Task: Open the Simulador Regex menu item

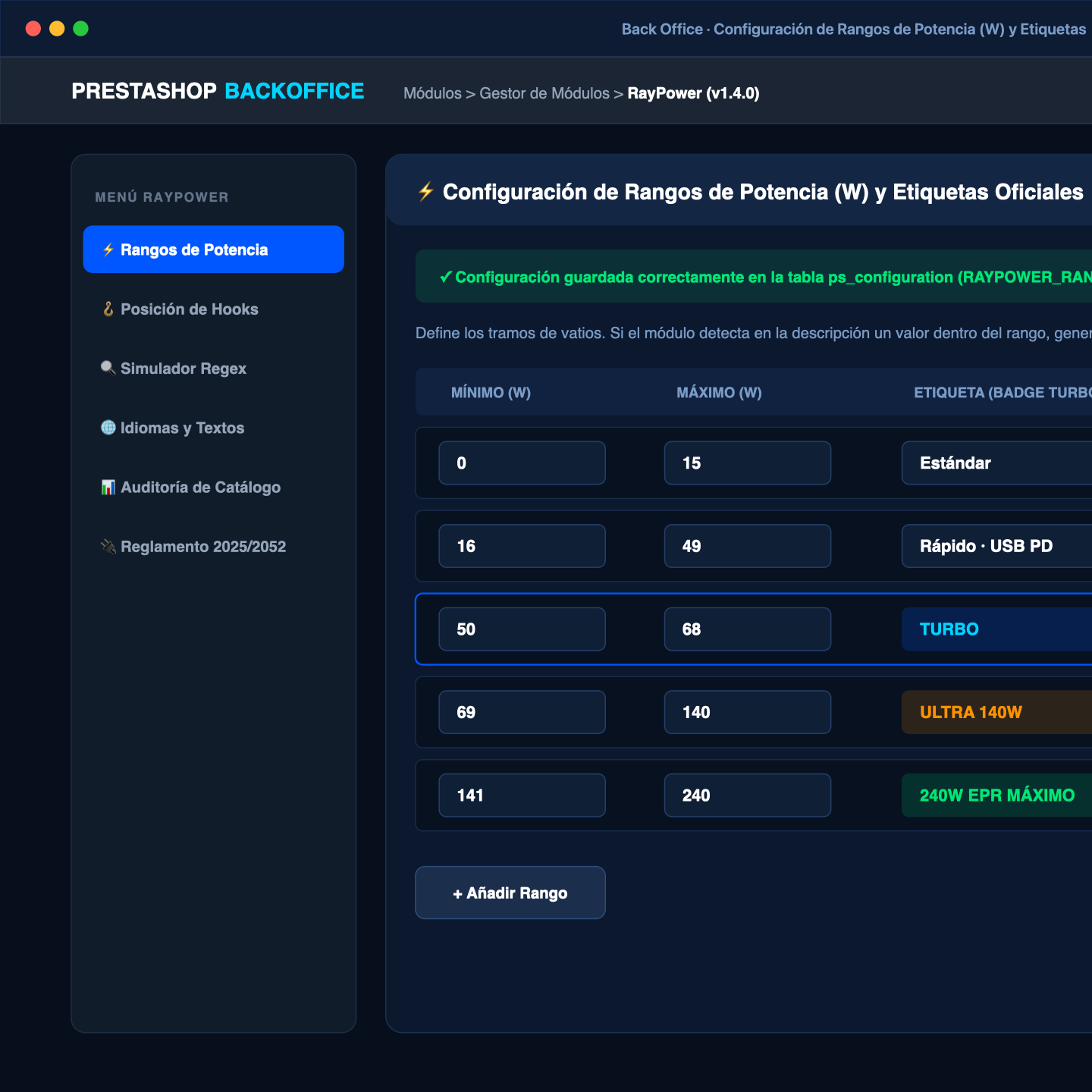Action: point(214,368)
